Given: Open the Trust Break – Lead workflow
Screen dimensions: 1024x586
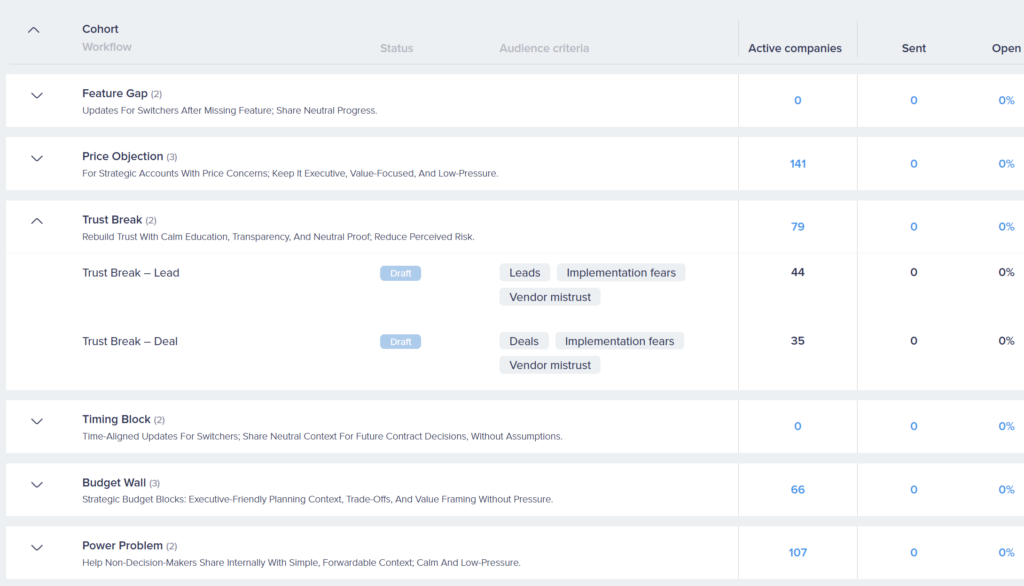Looking at the screenshot, I should coord(131,273).
